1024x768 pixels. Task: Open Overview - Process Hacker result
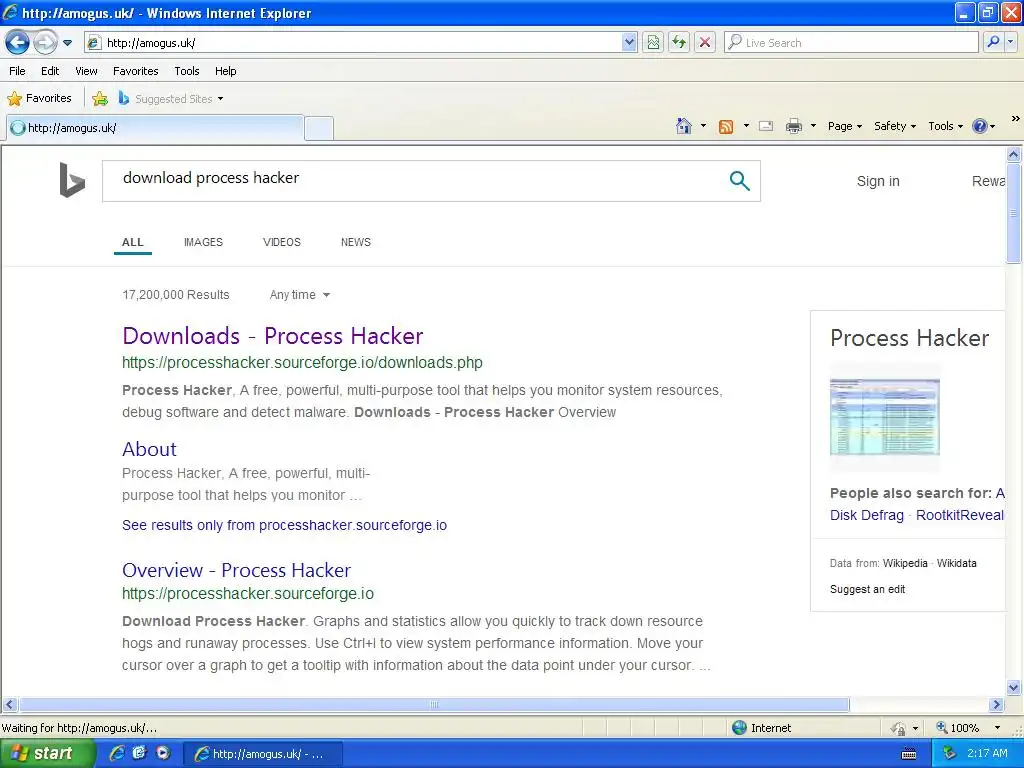pos(236,570)
